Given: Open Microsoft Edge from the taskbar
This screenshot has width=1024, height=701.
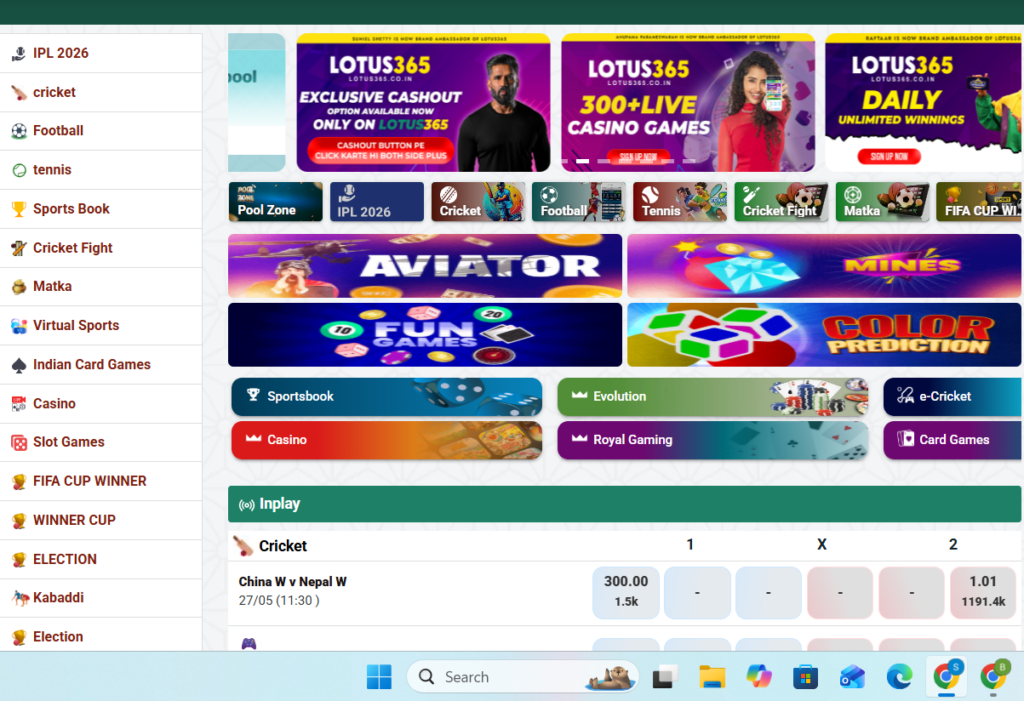Looking at the screenshot, I should pyautogui.click(x=899, y=677).
